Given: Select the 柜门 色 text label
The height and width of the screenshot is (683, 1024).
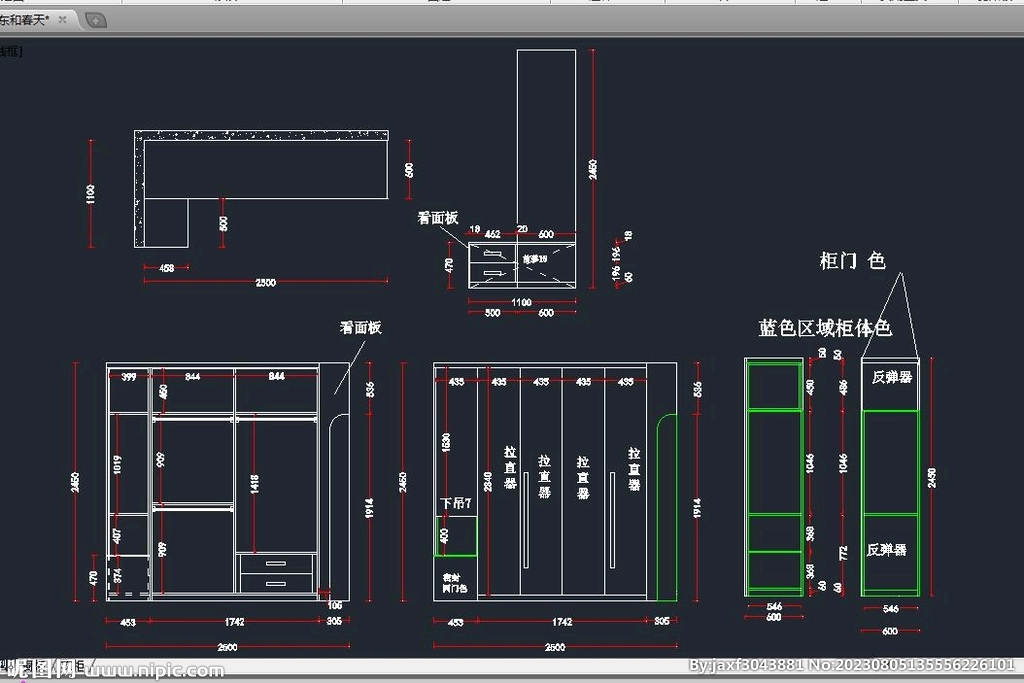Looking at the screenshot, I should (852, 261).
